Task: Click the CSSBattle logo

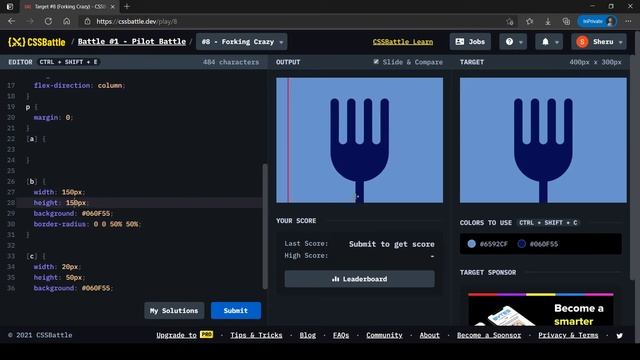Action: pyautogui.click(x=37, y=42)
